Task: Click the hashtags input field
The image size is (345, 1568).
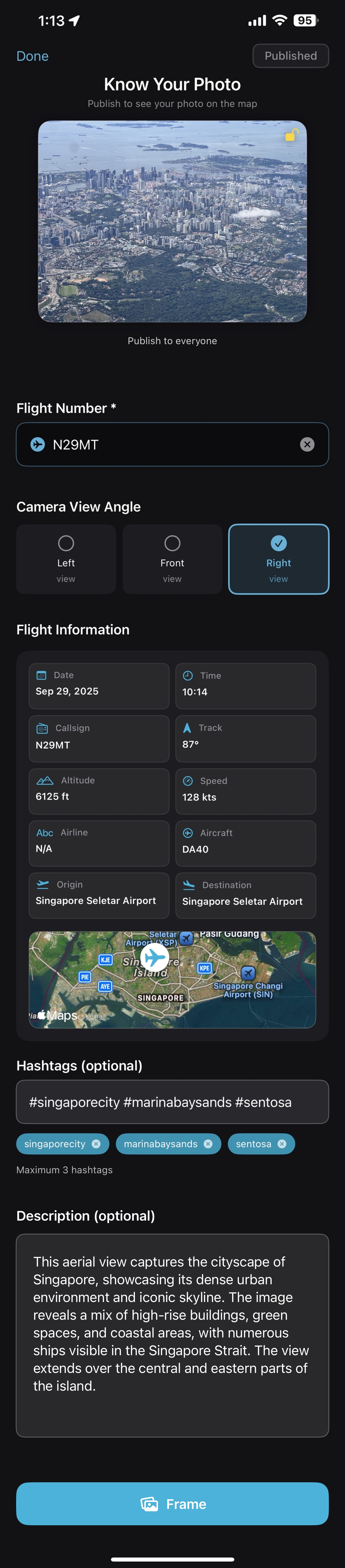Action: (172, 1102)
